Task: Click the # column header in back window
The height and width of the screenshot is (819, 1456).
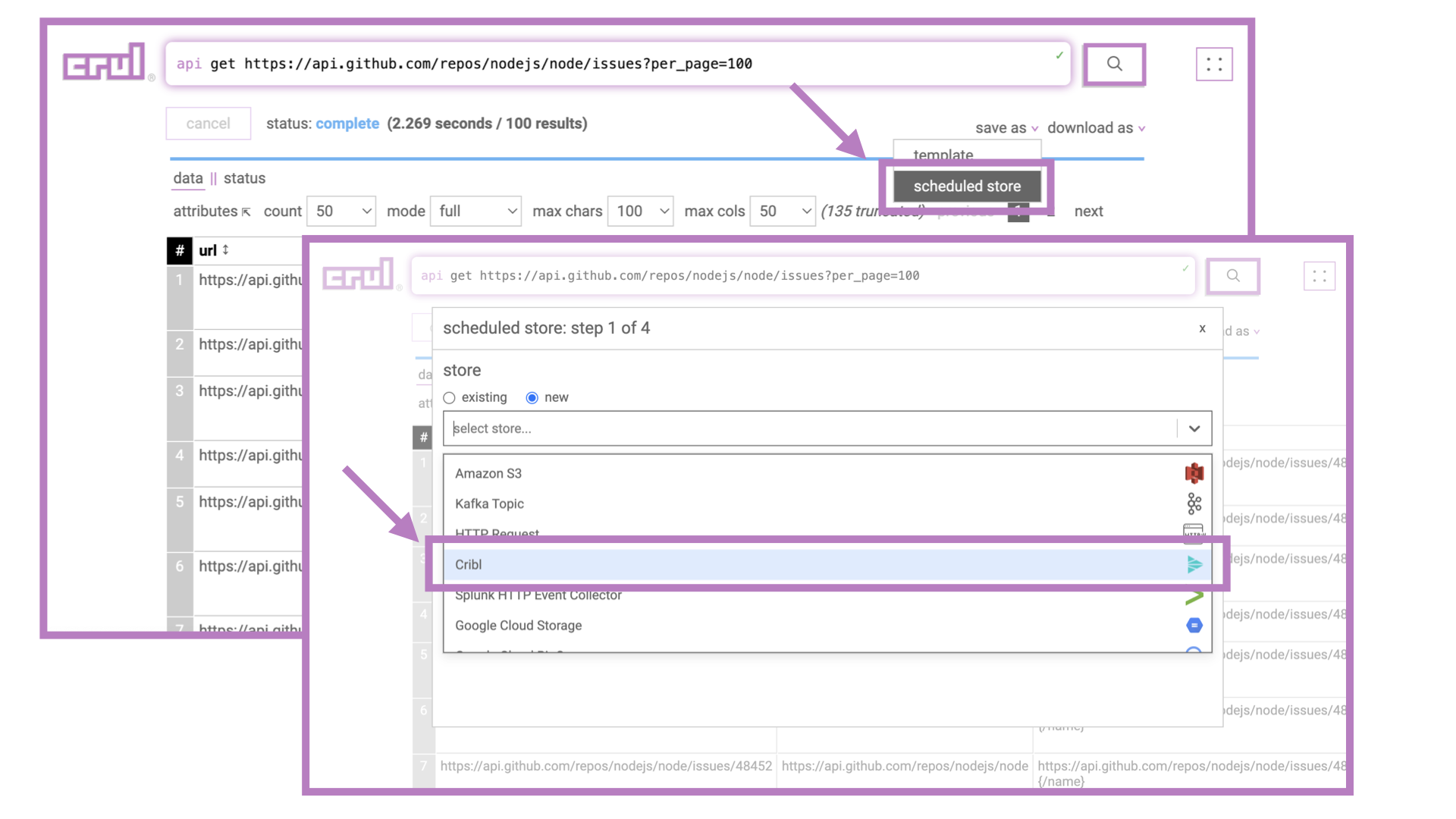Action: 180,250
